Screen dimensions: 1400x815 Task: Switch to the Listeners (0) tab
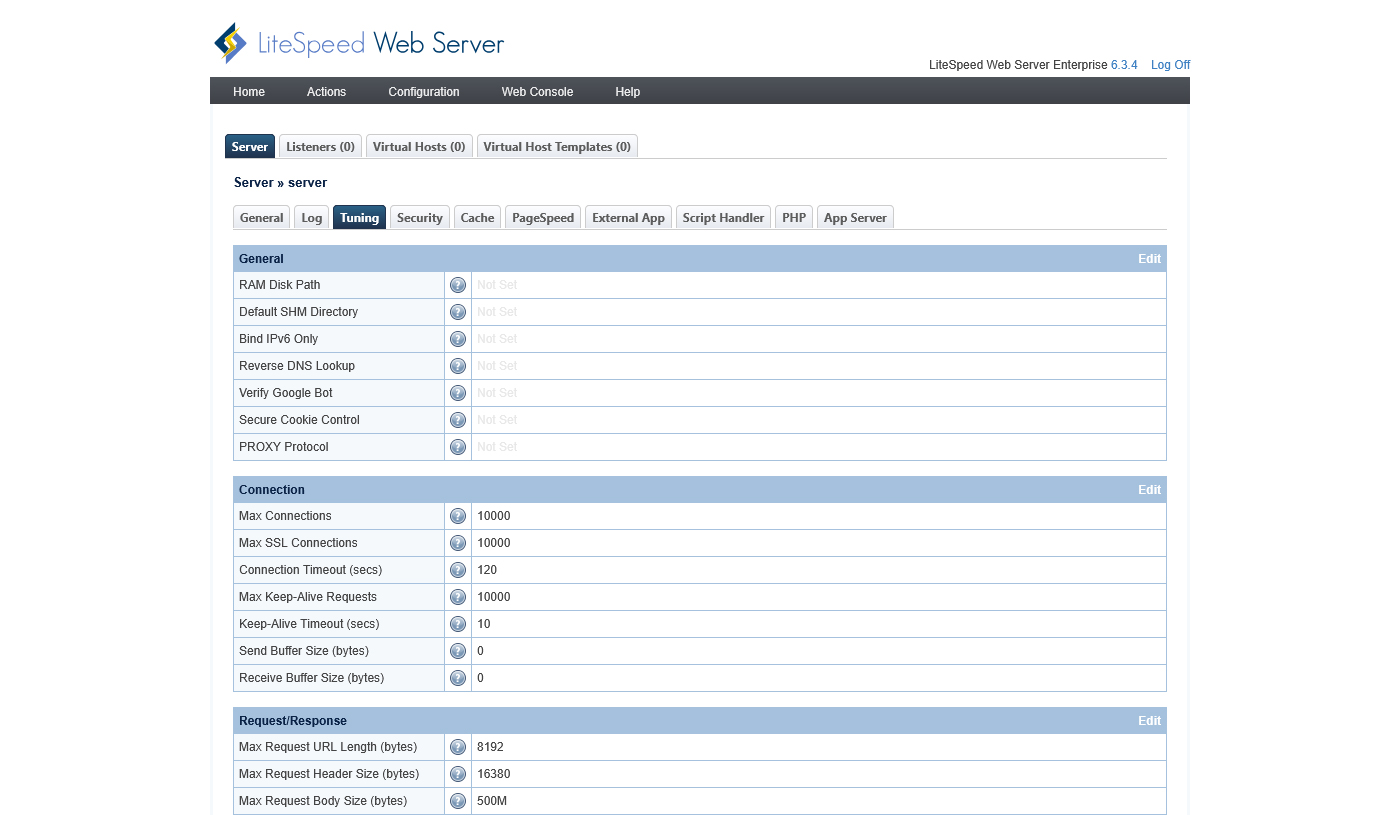(320, 147)
